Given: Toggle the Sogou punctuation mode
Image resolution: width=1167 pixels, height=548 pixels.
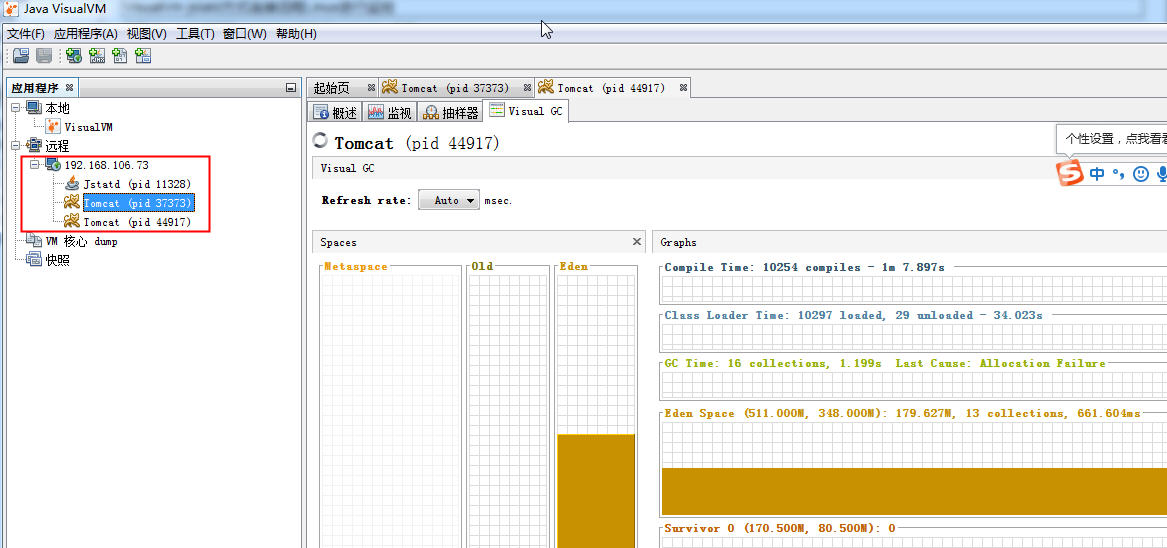Looking at the screenshot, I should coord(1118,173).
